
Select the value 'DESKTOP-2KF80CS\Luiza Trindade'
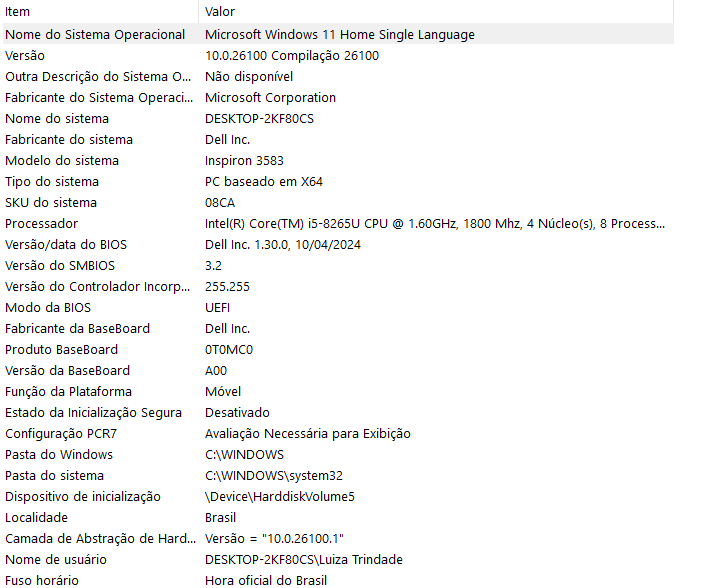pyautogui.click(x=304, y=560)
